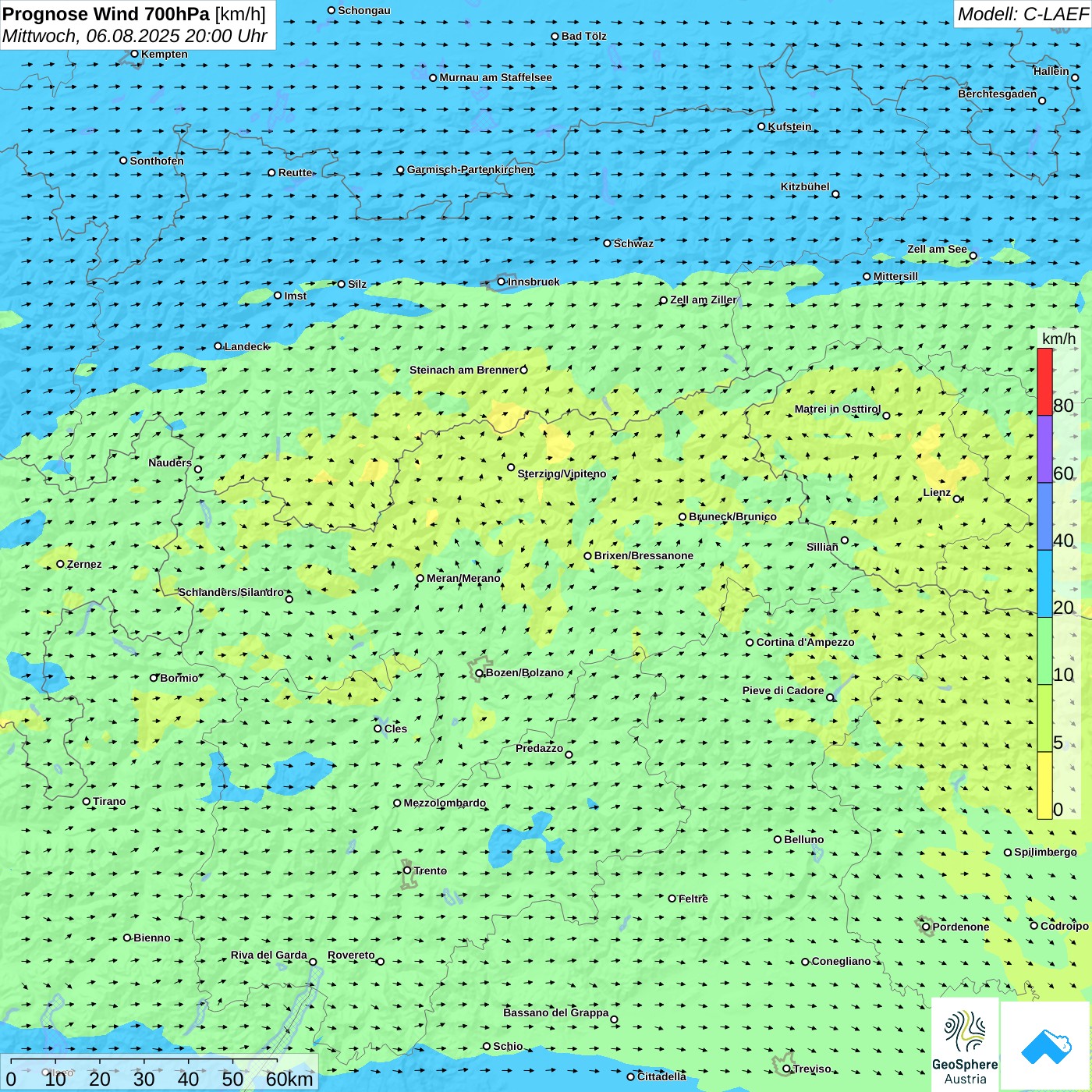This screenshot has height=1092, width=1092.
Task: Click the Conegliano city label
Action: [841, 961]
